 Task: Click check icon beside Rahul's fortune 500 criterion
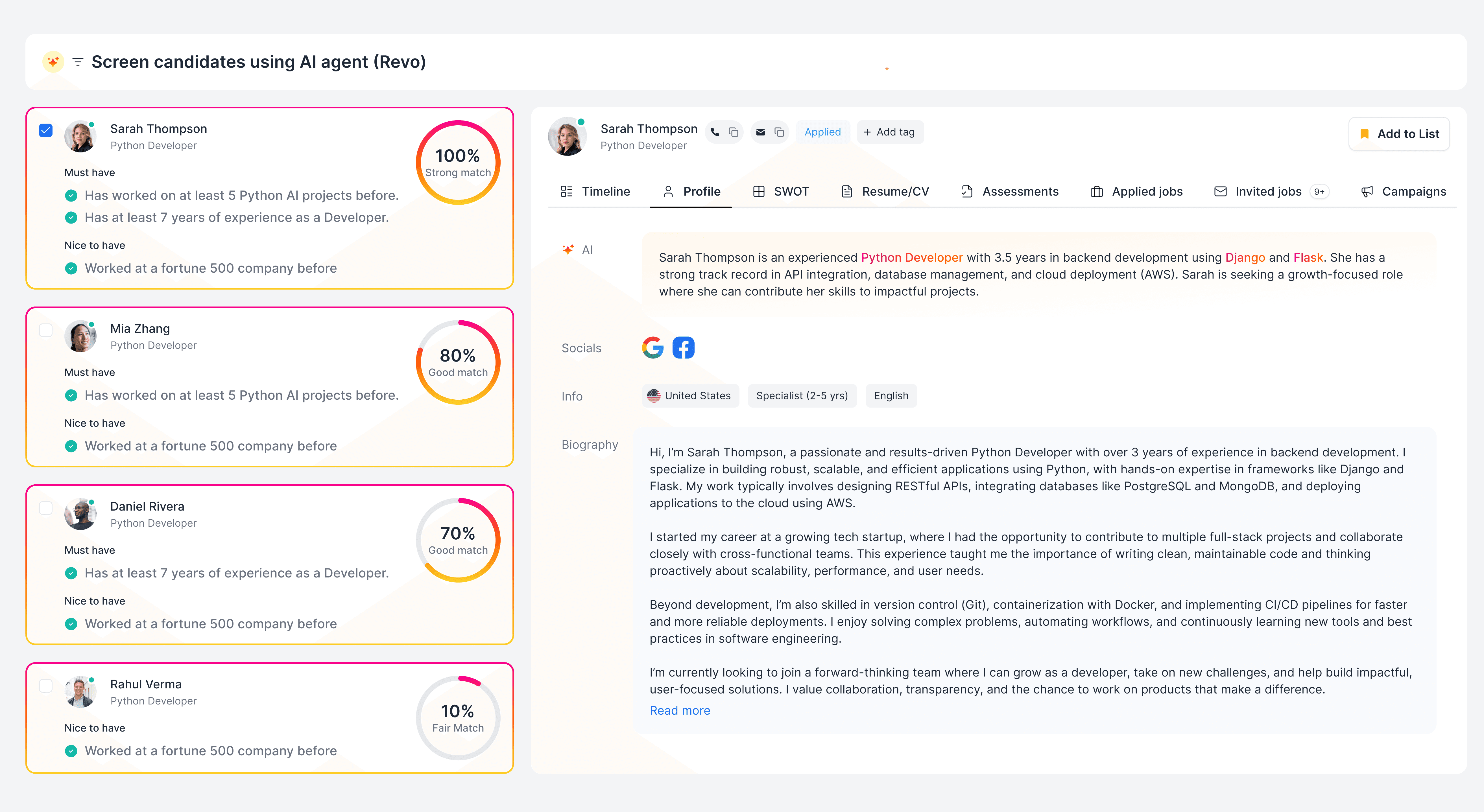coord(71,751)
